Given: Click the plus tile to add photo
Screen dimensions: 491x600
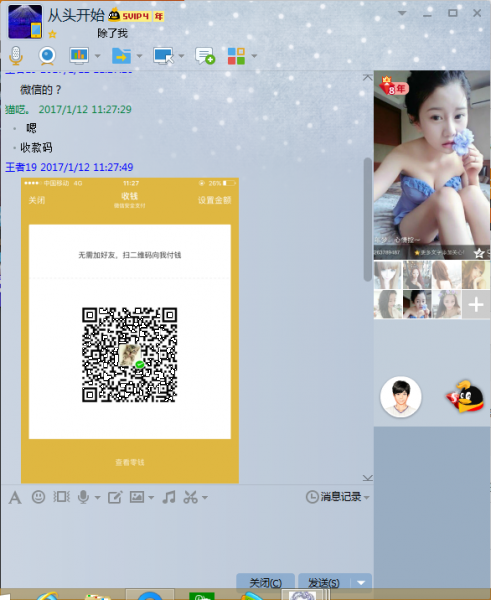Looking at the screenshot, I should click(x=476, y=304).
